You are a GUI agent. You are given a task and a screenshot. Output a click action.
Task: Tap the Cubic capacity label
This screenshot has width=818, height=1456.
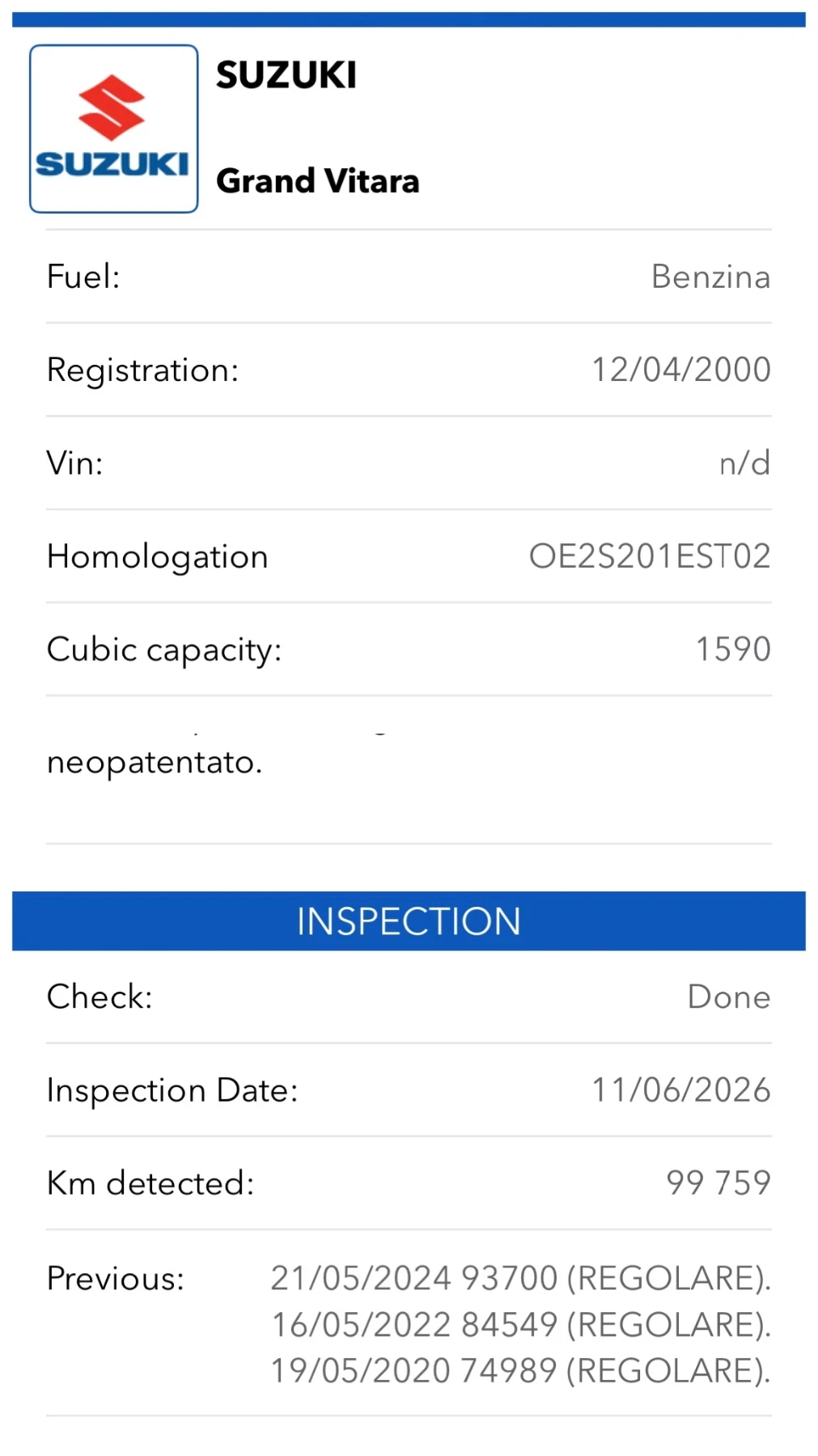pos(164,650)
